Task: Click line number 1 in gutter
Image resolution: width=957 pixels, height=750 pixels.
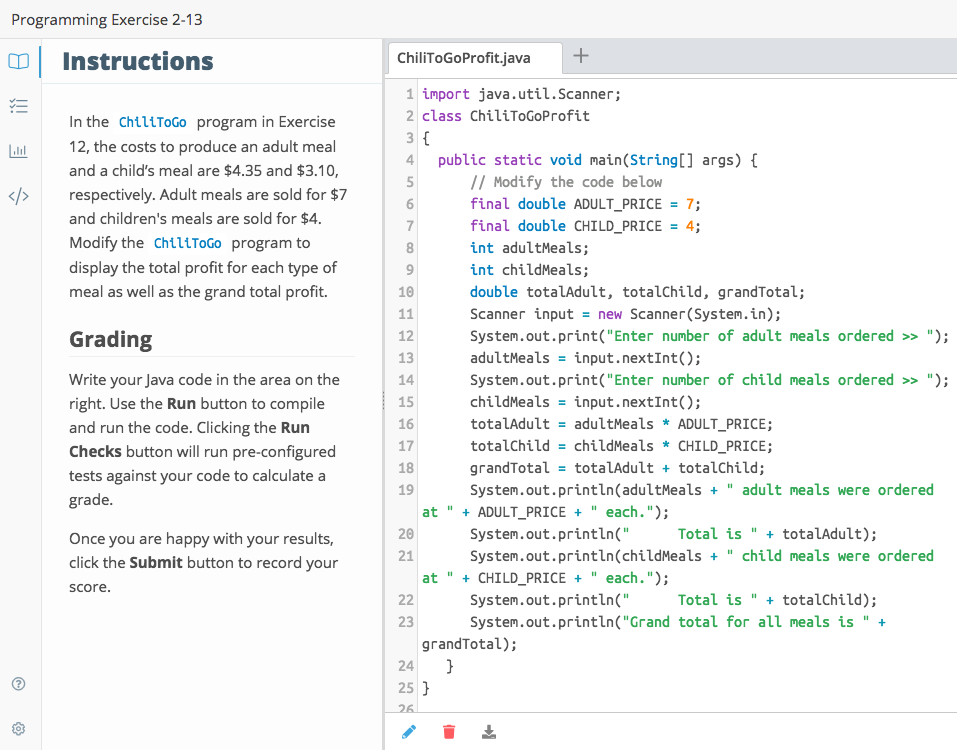Action: [410, 94]
